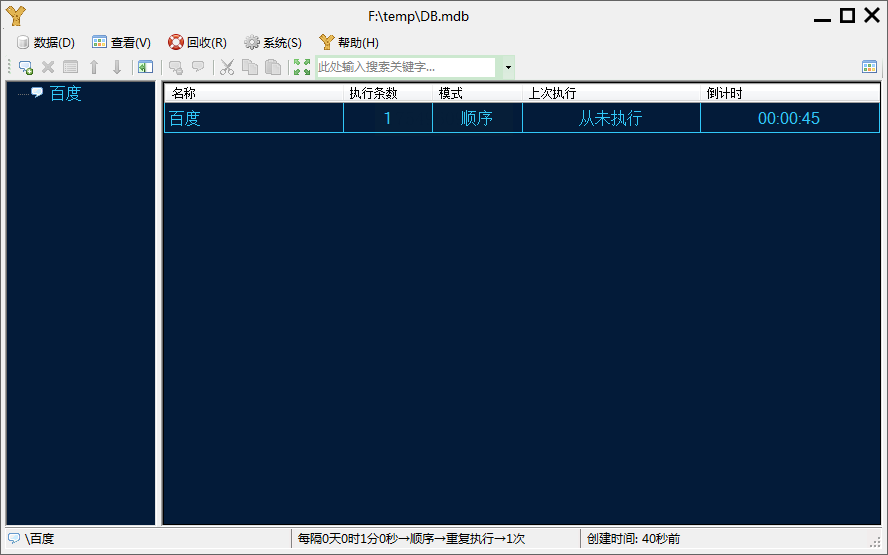Image resolution: width=888 pixels, height=555 pixels.
Task: Click the 从未执行 cell
Action: (612, 118)
